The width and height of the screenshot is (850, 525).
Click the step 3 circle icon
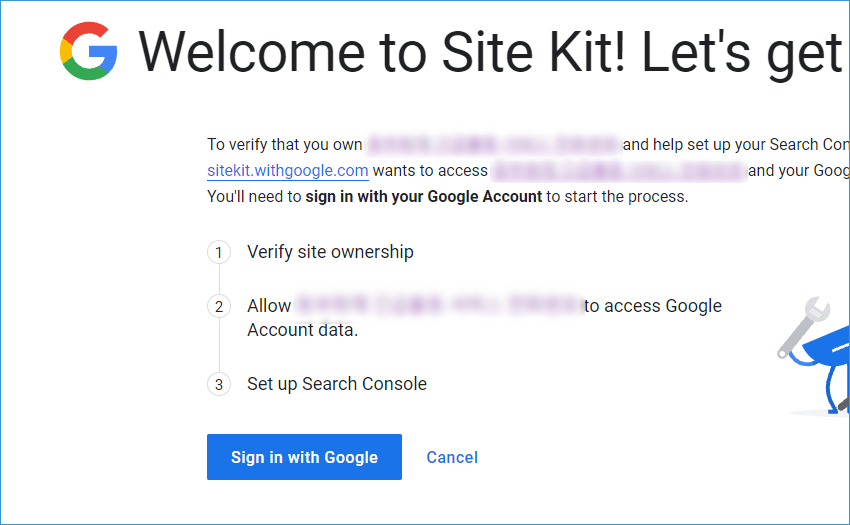click(x=219, y=385)
